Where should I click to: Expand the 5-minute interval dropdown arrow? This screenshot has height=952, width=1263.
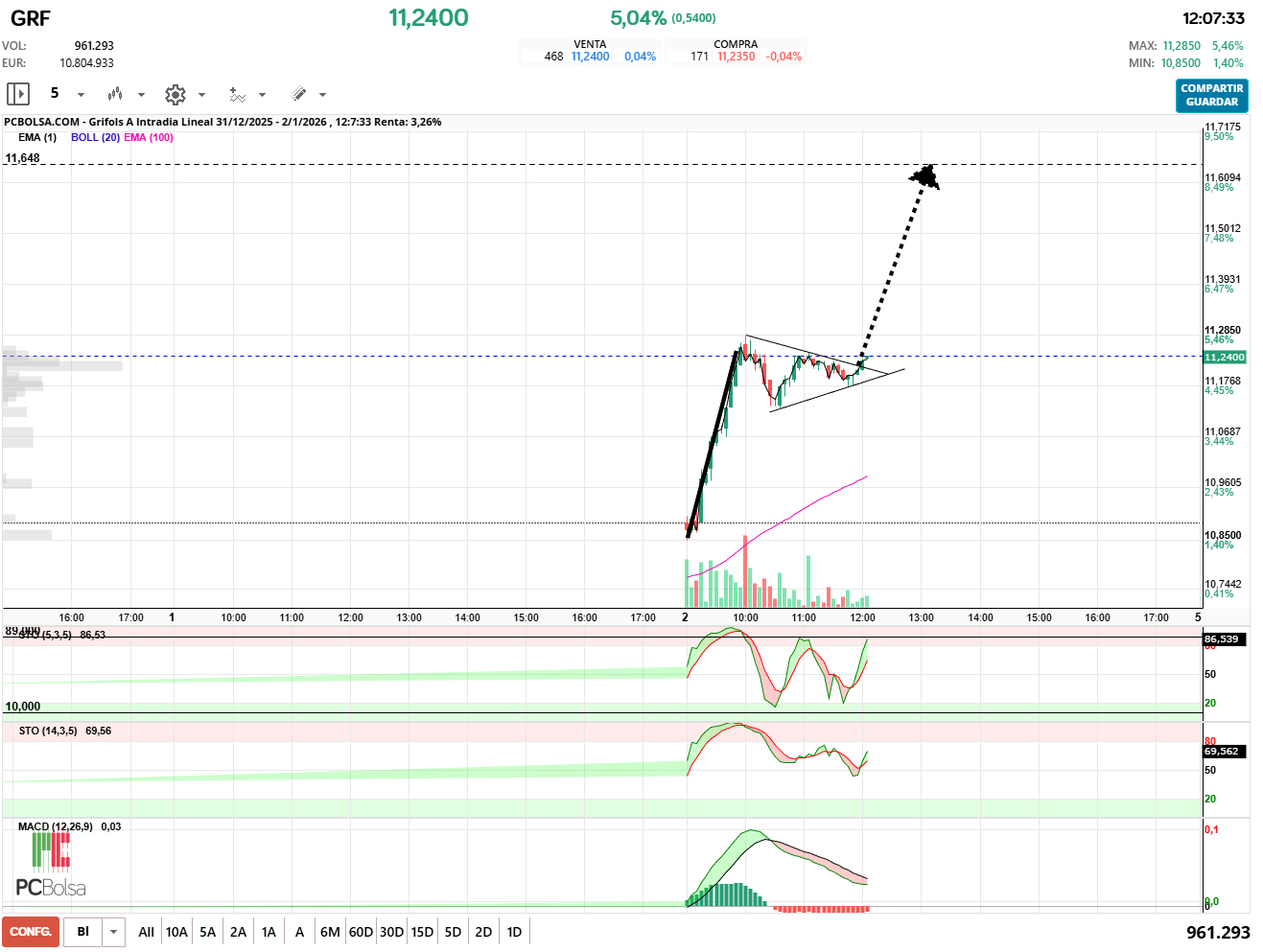click(x=81, y=95)
